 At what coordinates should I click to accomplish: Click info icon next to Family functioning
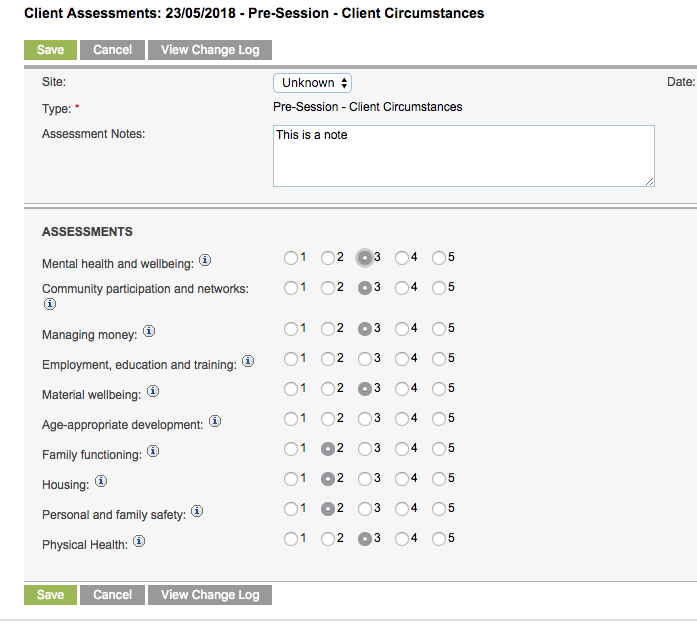153,451
